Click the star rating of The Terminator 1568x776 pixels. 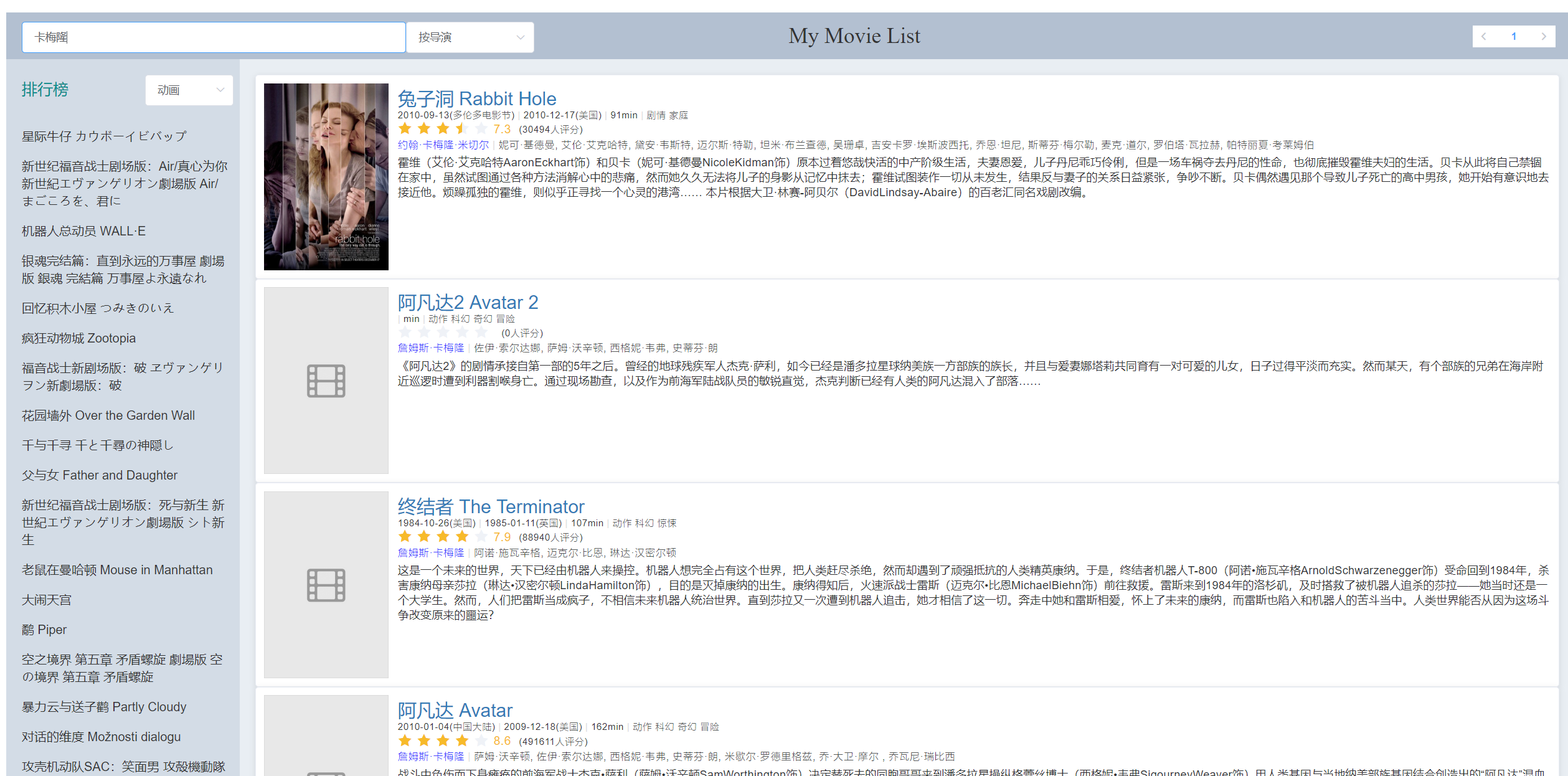tap(443, 537)
